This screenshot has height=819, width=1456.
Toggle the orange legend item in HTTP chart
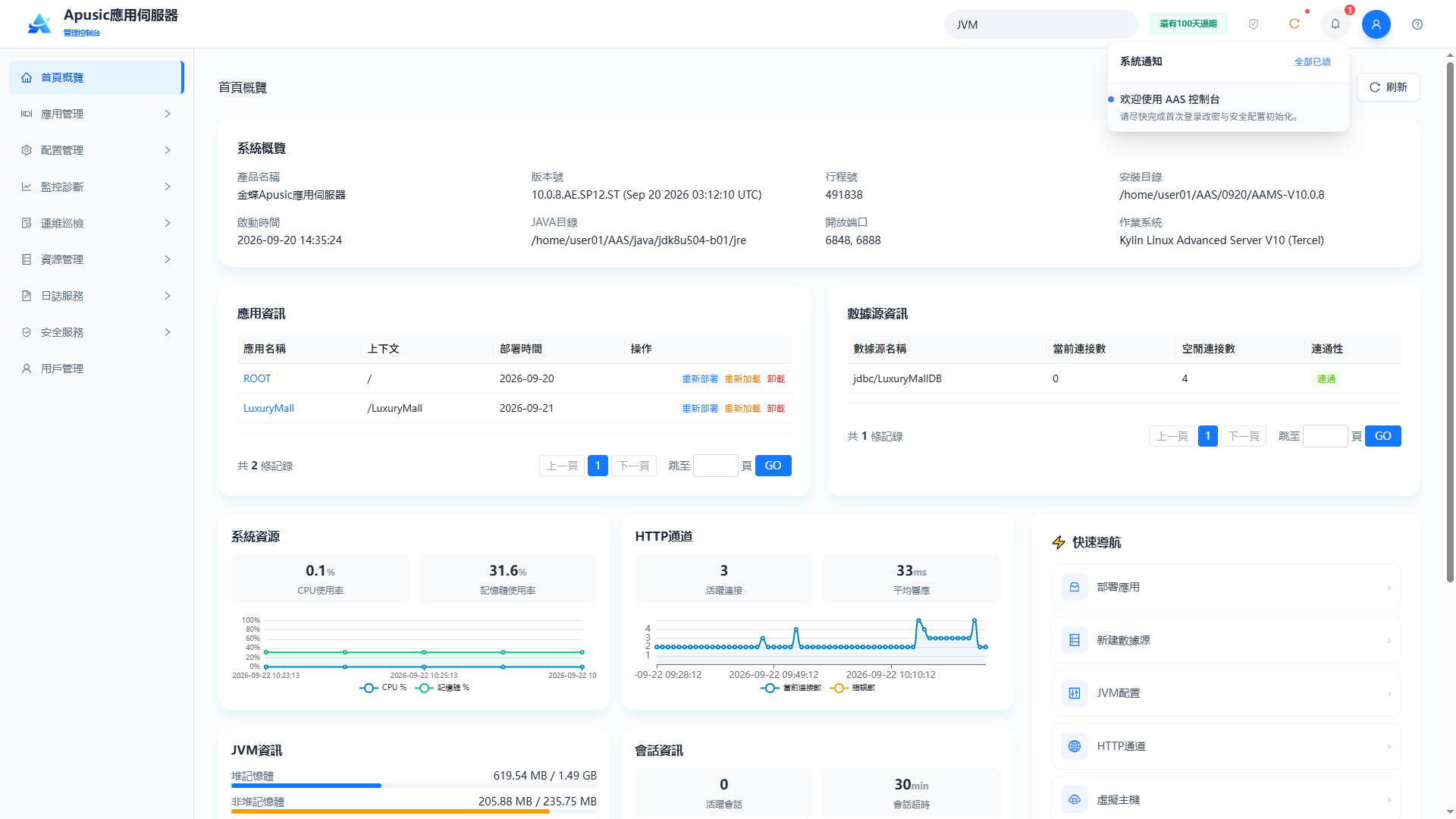coord(852,688)
